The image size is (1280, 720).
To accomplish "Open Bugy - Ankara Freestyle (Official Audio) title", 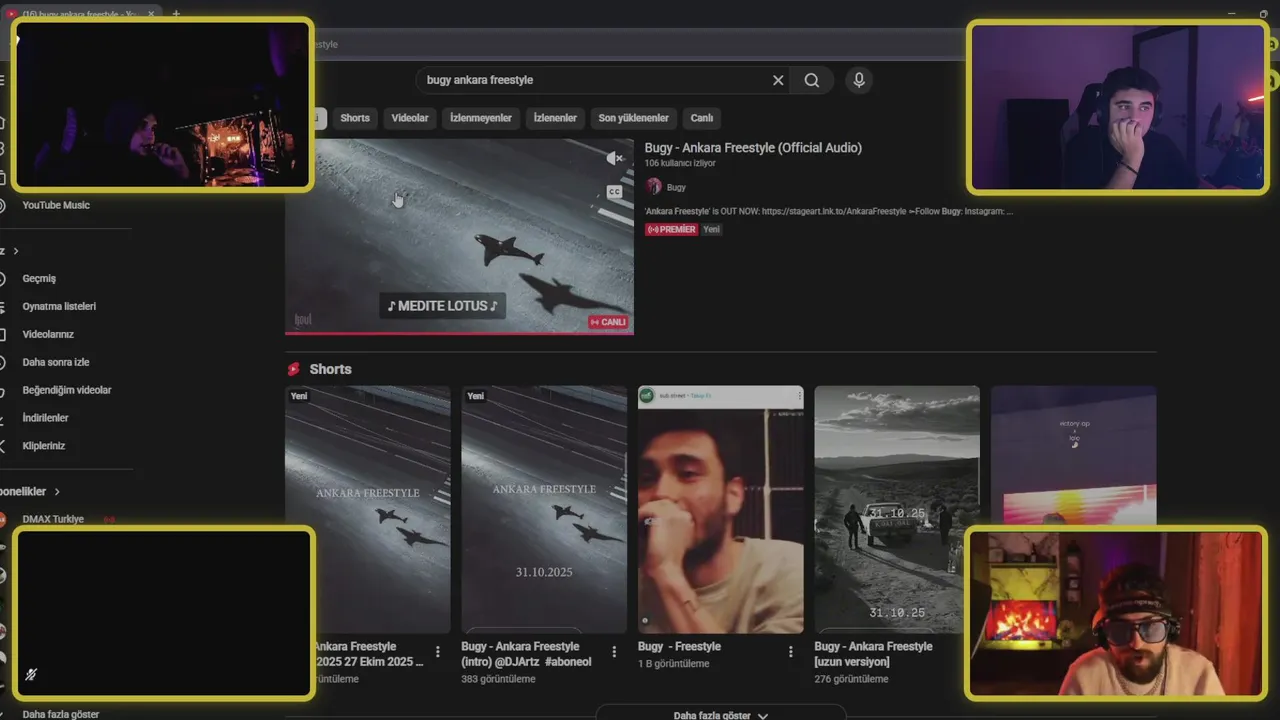I will [753, 148].
